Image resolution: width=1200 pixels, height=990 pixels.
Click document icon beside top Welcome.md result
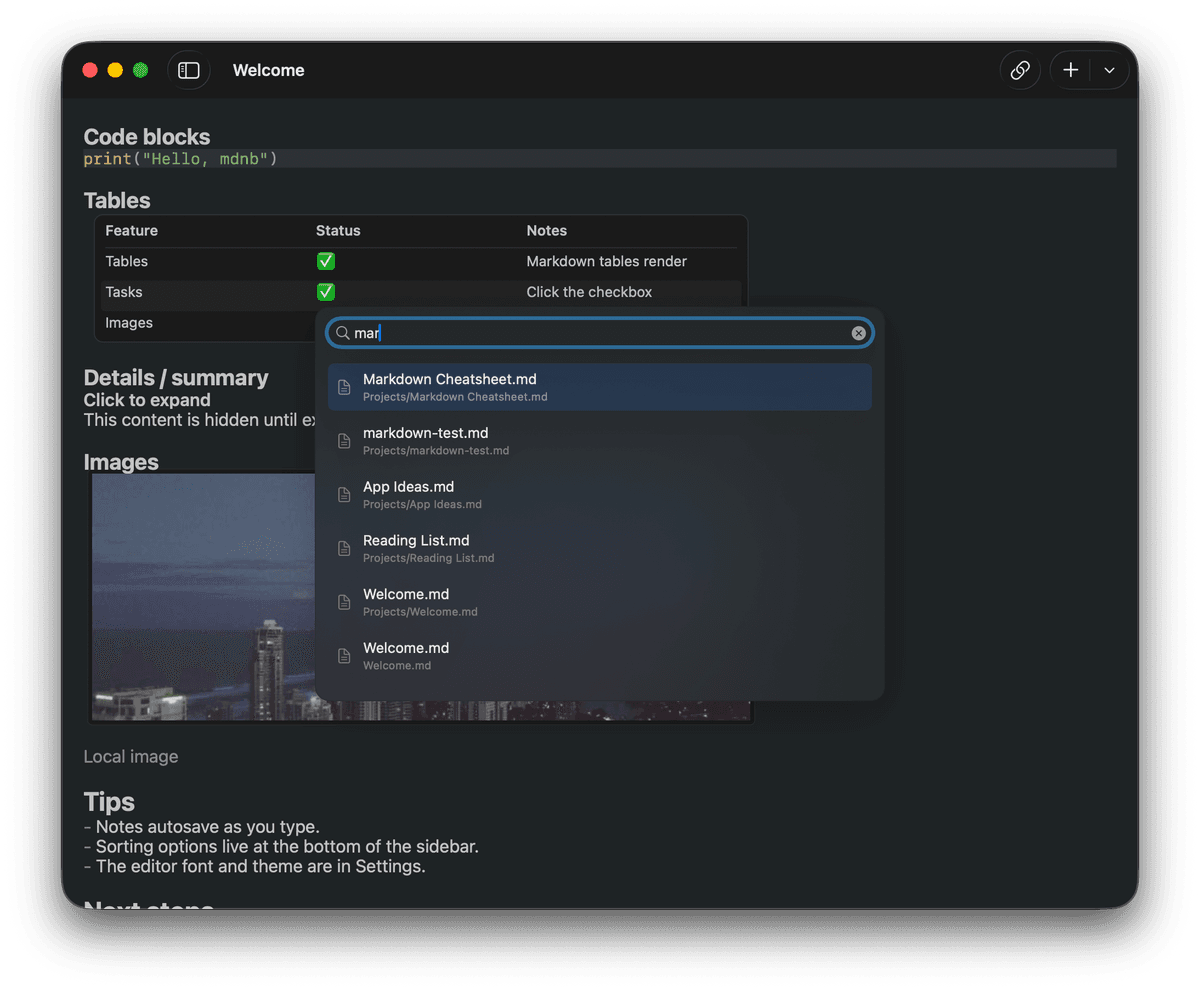(x=346, y=602)
